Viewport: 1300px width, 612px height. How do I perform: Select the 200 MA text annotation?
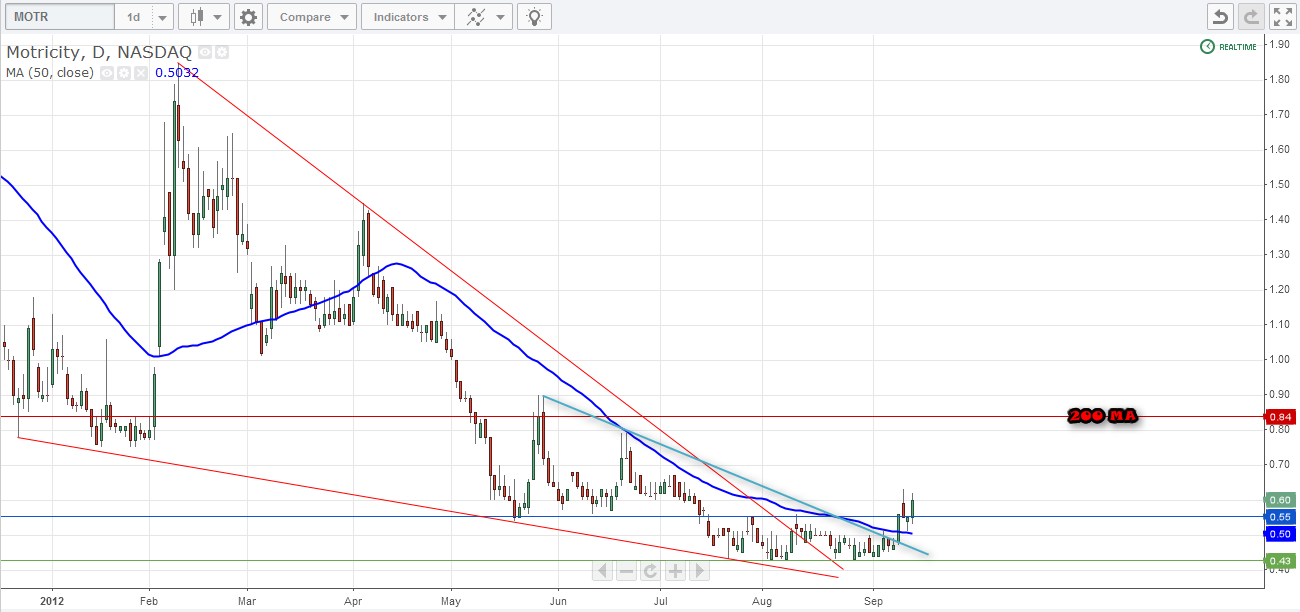click(1102, 416)
